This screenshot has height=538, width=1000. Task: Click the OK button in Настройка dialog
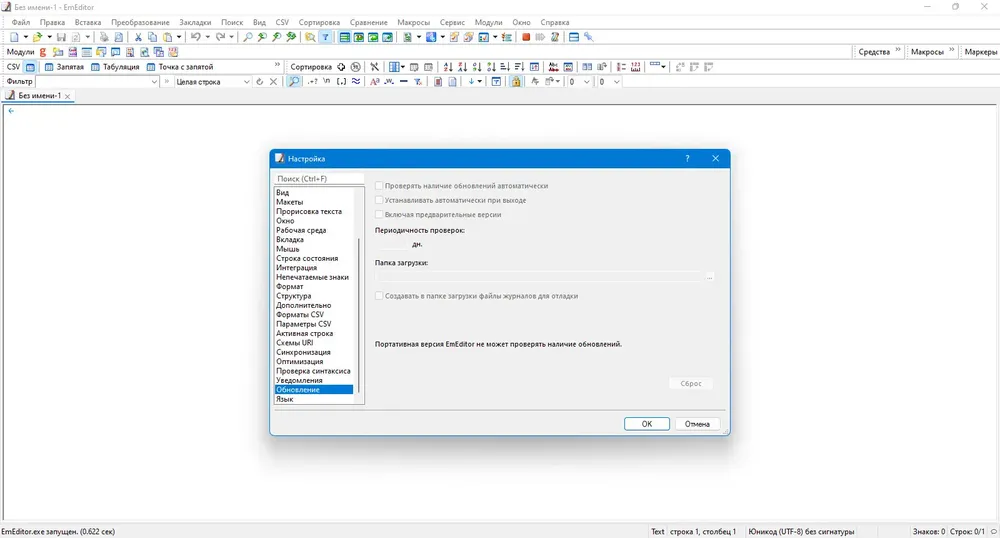(647, 424)
